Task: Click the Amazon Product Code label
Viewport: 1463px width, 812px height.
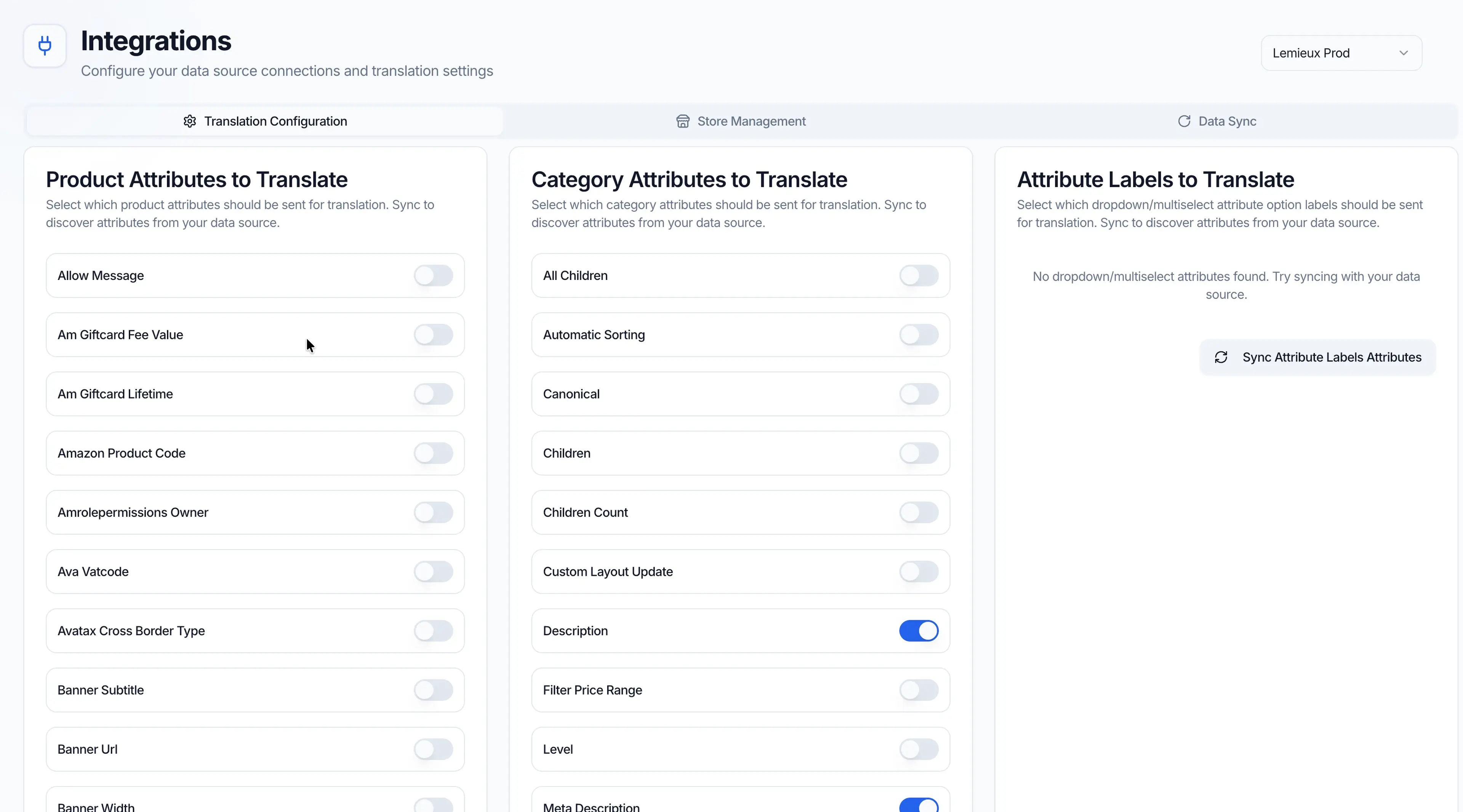Action: [122, 453]
